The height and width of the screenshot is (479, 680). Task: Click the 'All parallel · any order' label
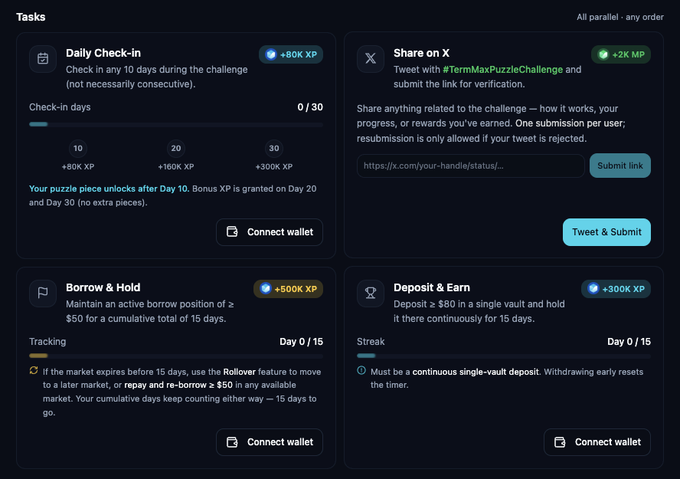(620, 17)
